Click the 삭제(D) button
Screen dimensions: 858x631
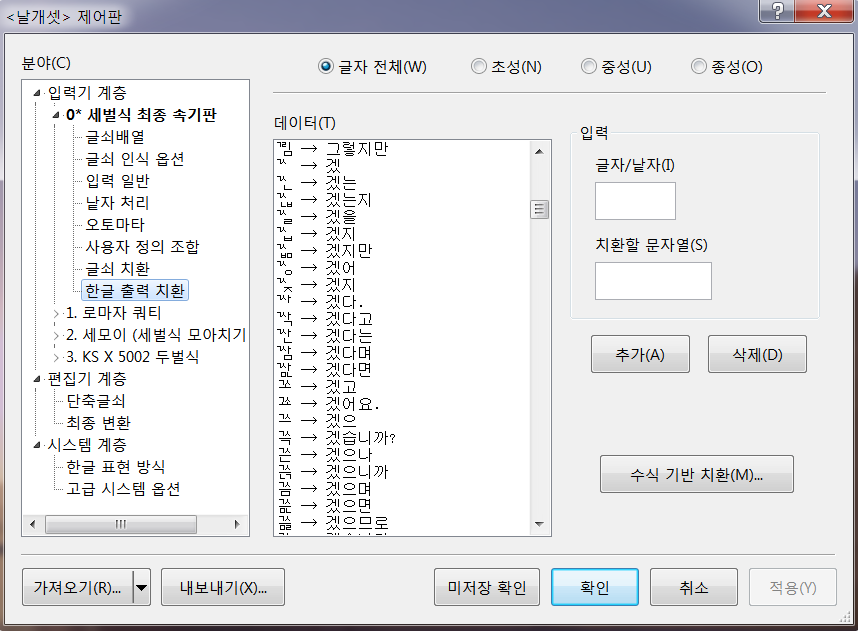pos(757,354)
